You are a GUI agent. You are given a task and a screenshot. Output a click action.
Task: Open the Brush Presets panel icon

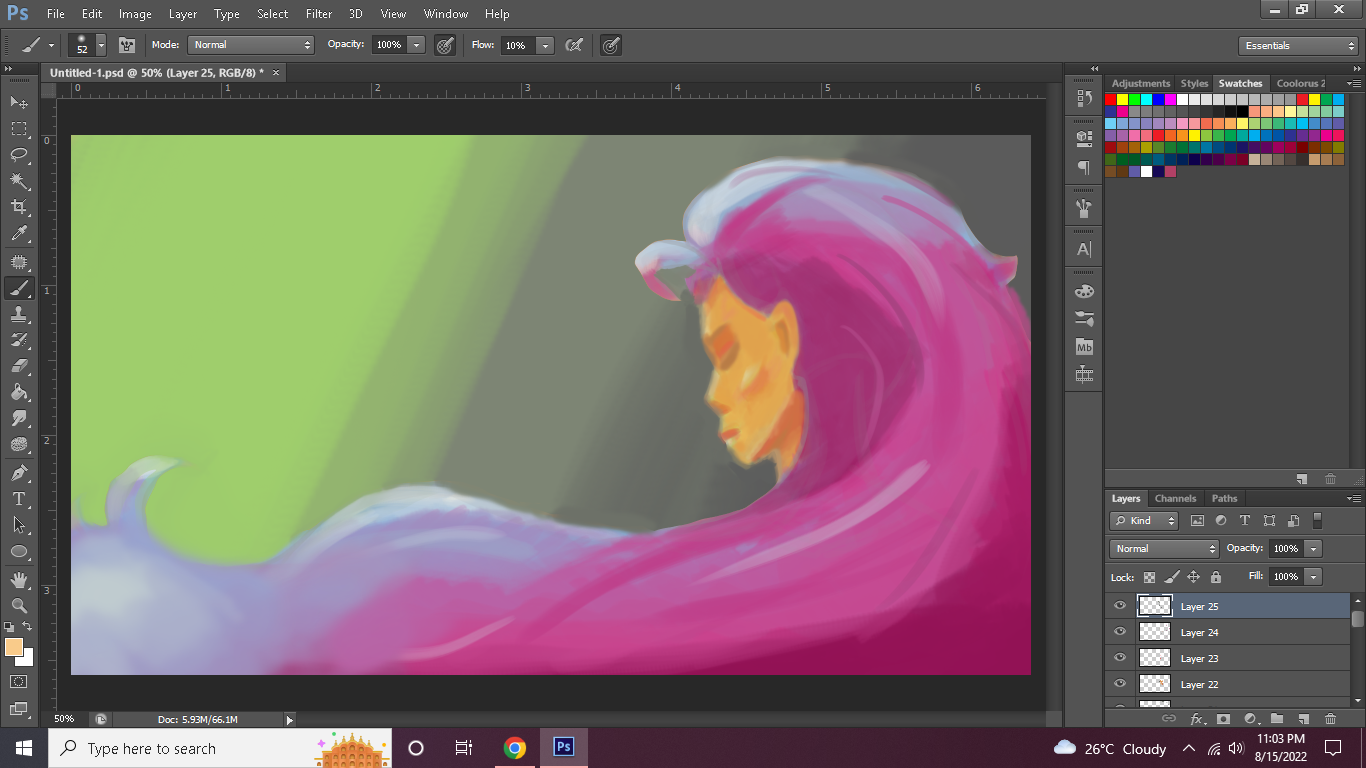coord(1084,318)
